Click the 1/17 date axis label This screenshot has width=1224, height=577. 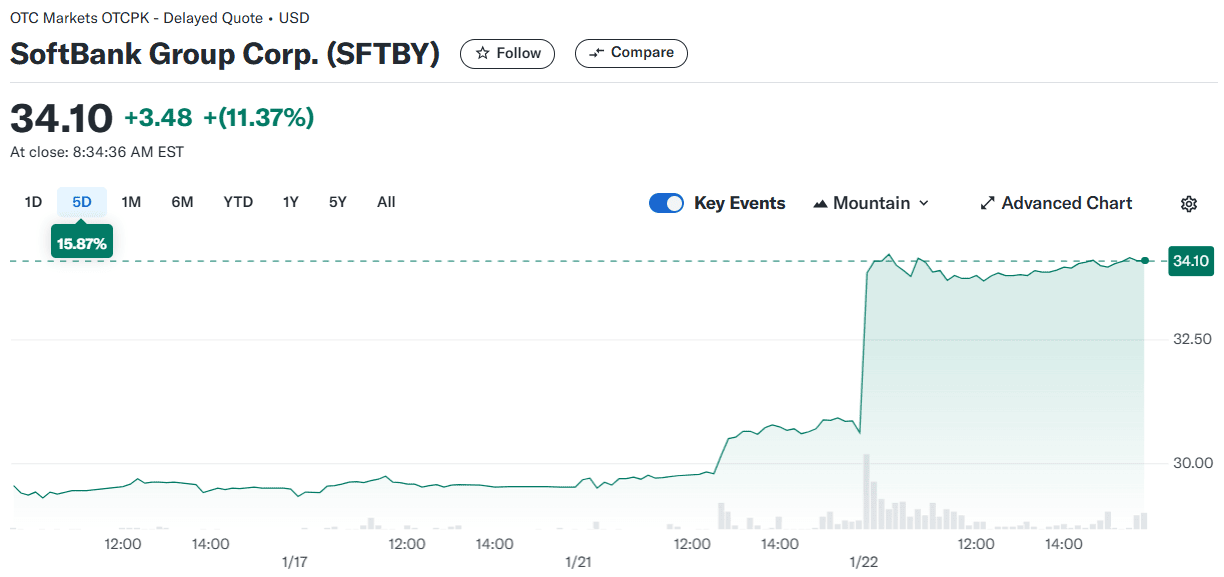[294, 562]
